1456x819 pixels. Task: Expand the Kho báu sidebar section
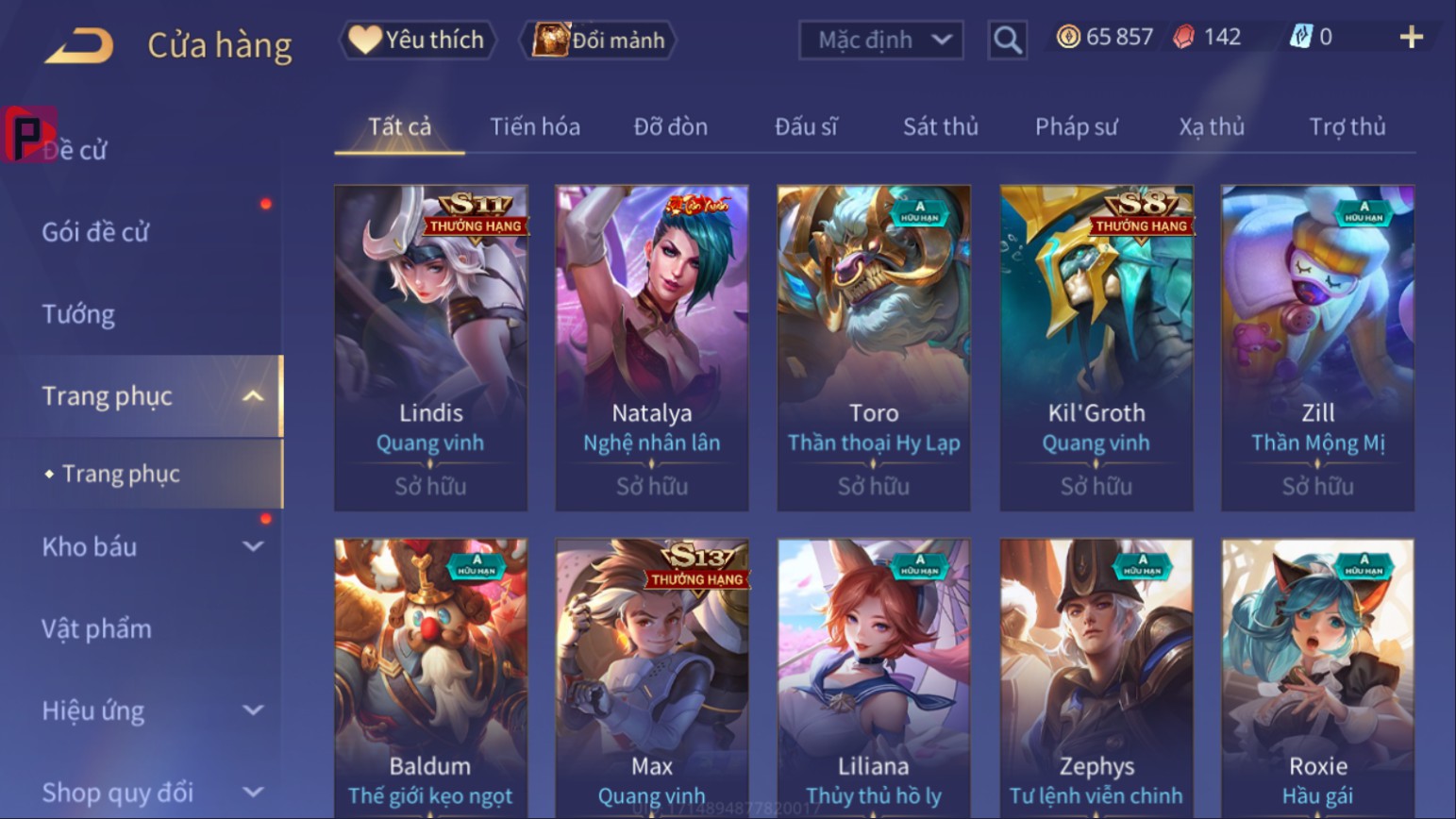coord(253,546)
